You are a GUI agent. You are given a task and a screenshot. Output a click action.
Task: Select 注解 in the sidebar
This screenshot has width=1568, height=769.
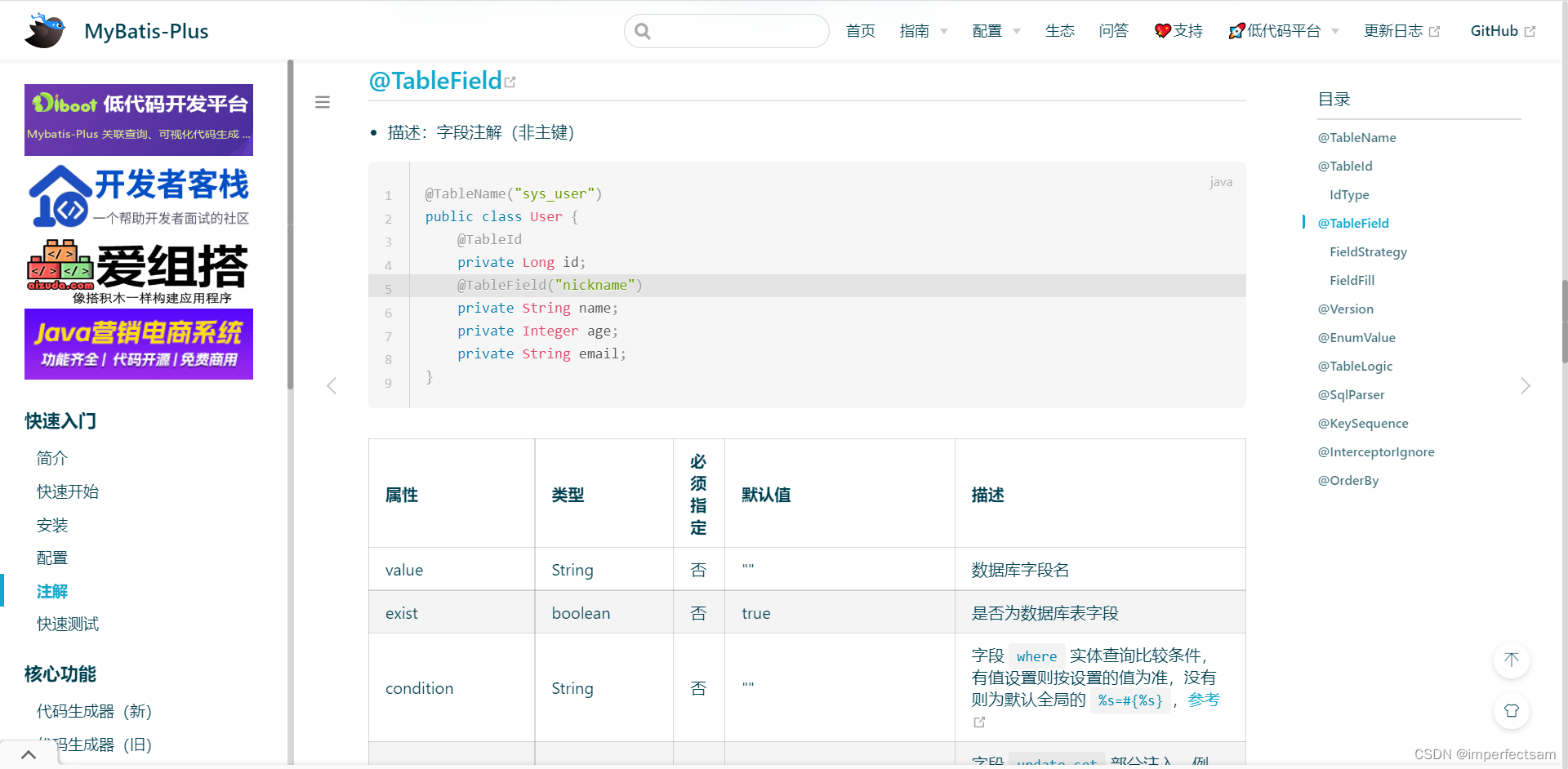[x=52, y=591]
